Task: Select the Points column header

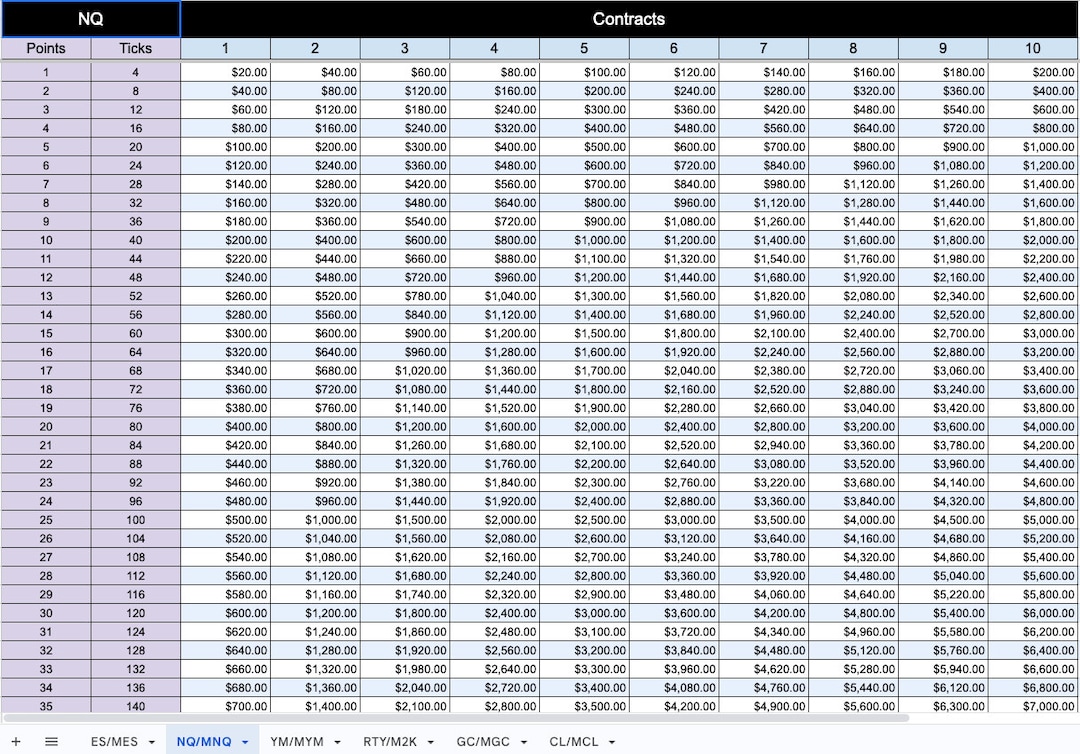Action: tap(45, 47)
